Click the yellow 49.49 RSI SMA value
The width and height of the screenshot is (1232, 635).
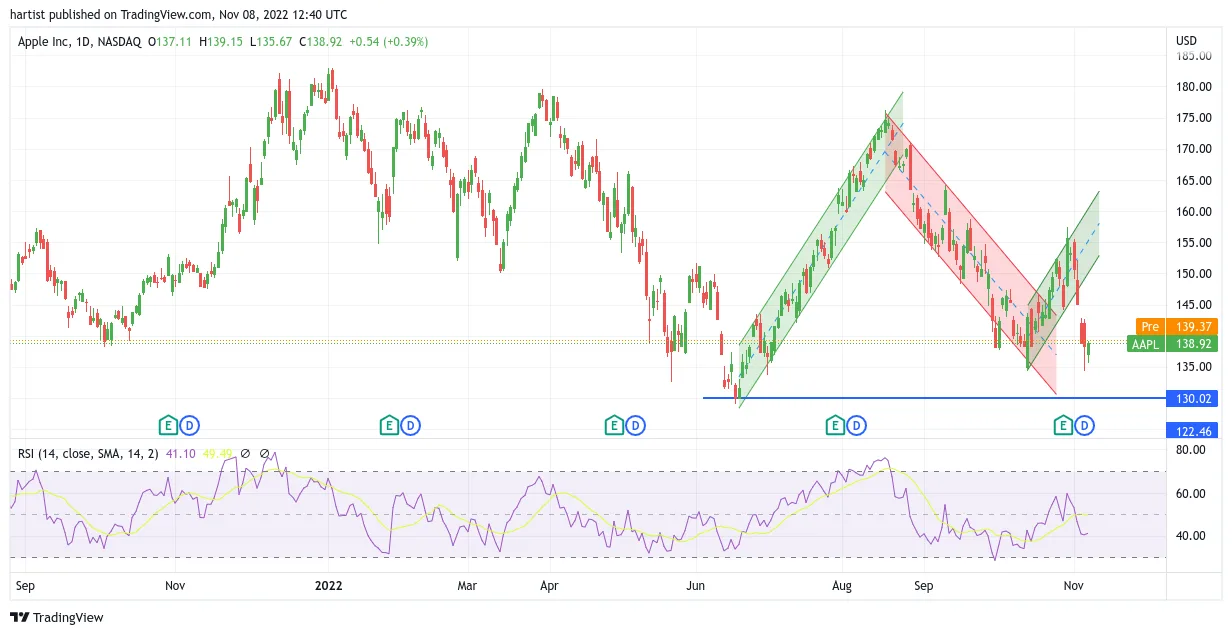(x=217, y=454)
